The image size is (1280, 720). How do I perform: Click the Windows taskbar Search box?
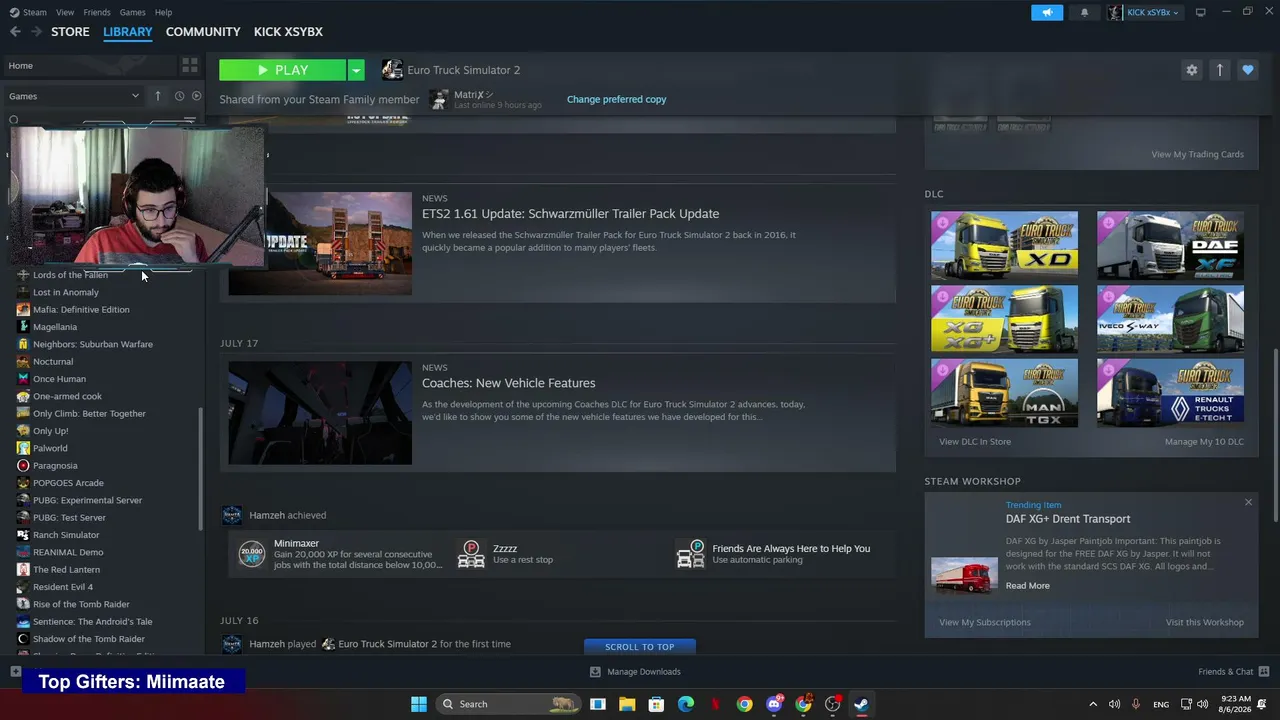(x=510, y=704)
